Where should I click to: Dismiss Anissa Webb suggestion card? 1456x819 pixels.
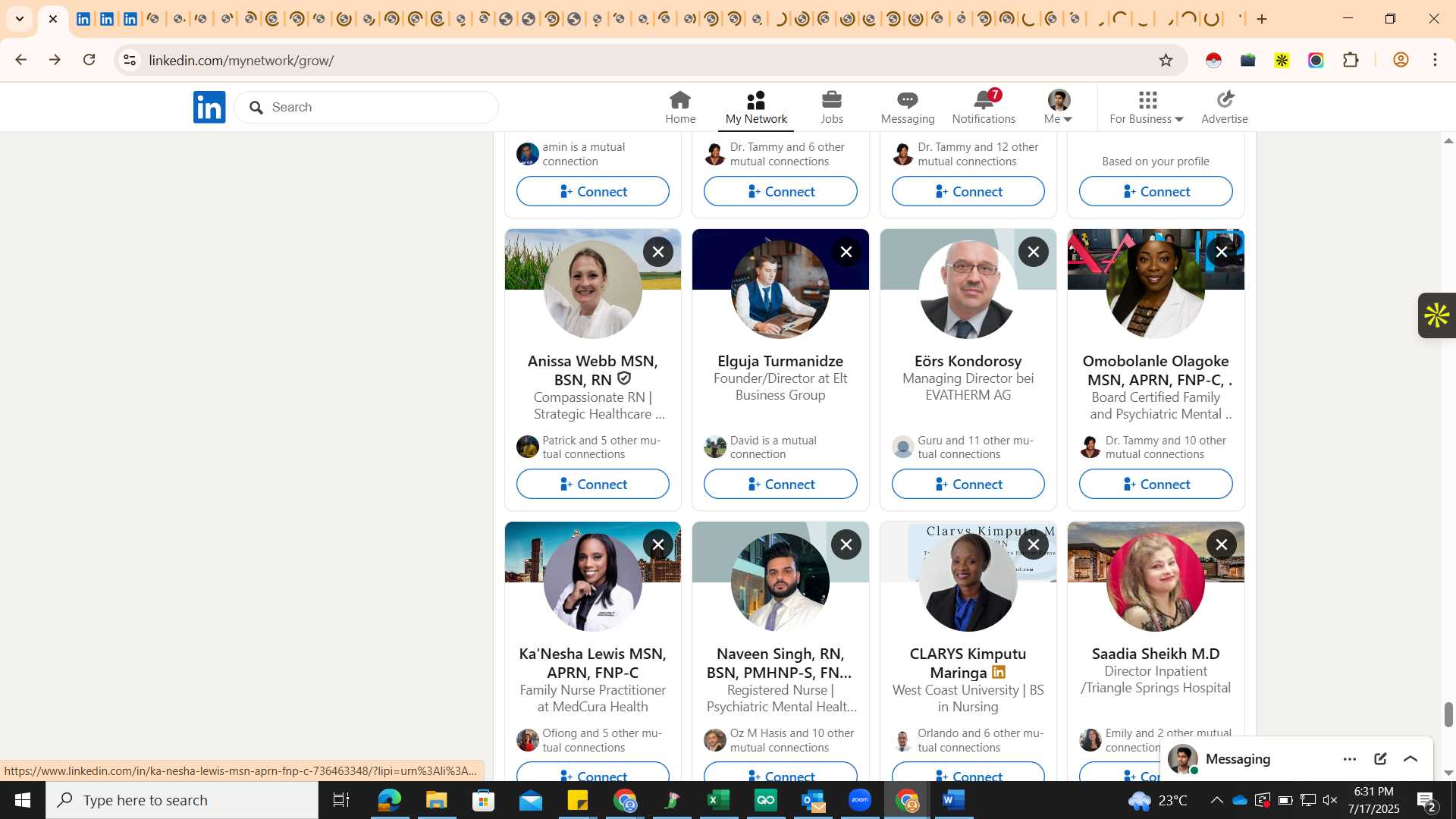(658, 252)
